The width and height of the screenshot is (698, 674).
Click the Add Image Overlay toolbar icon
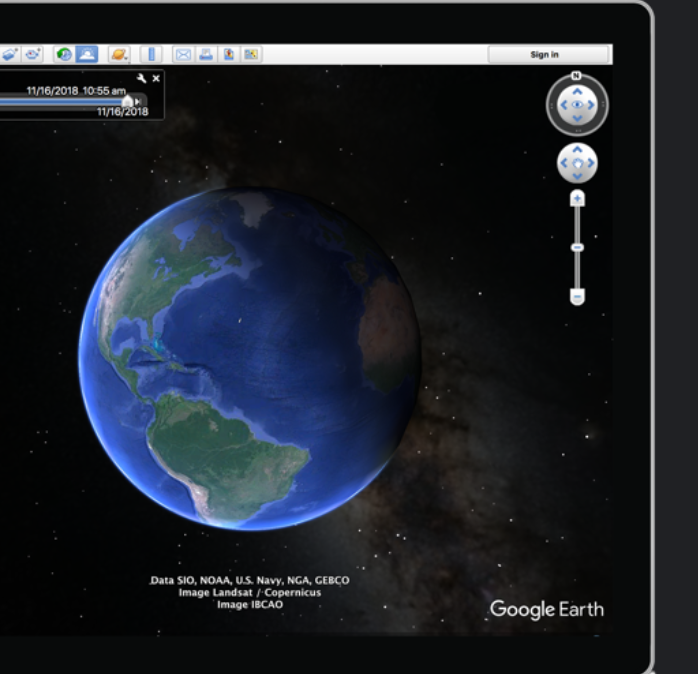click(x=10, y=54)
